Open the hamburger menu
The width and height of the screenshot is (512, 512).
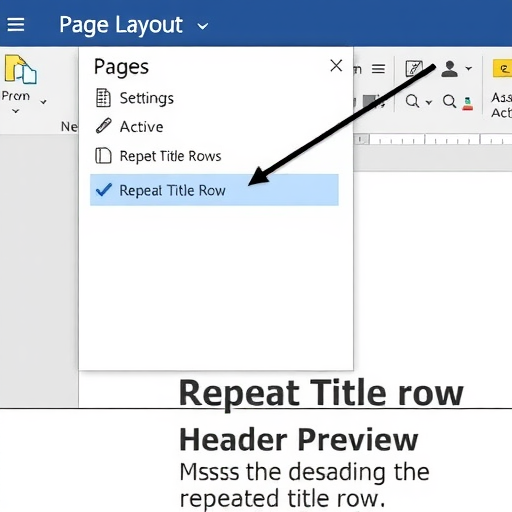(x=16, y=25)
